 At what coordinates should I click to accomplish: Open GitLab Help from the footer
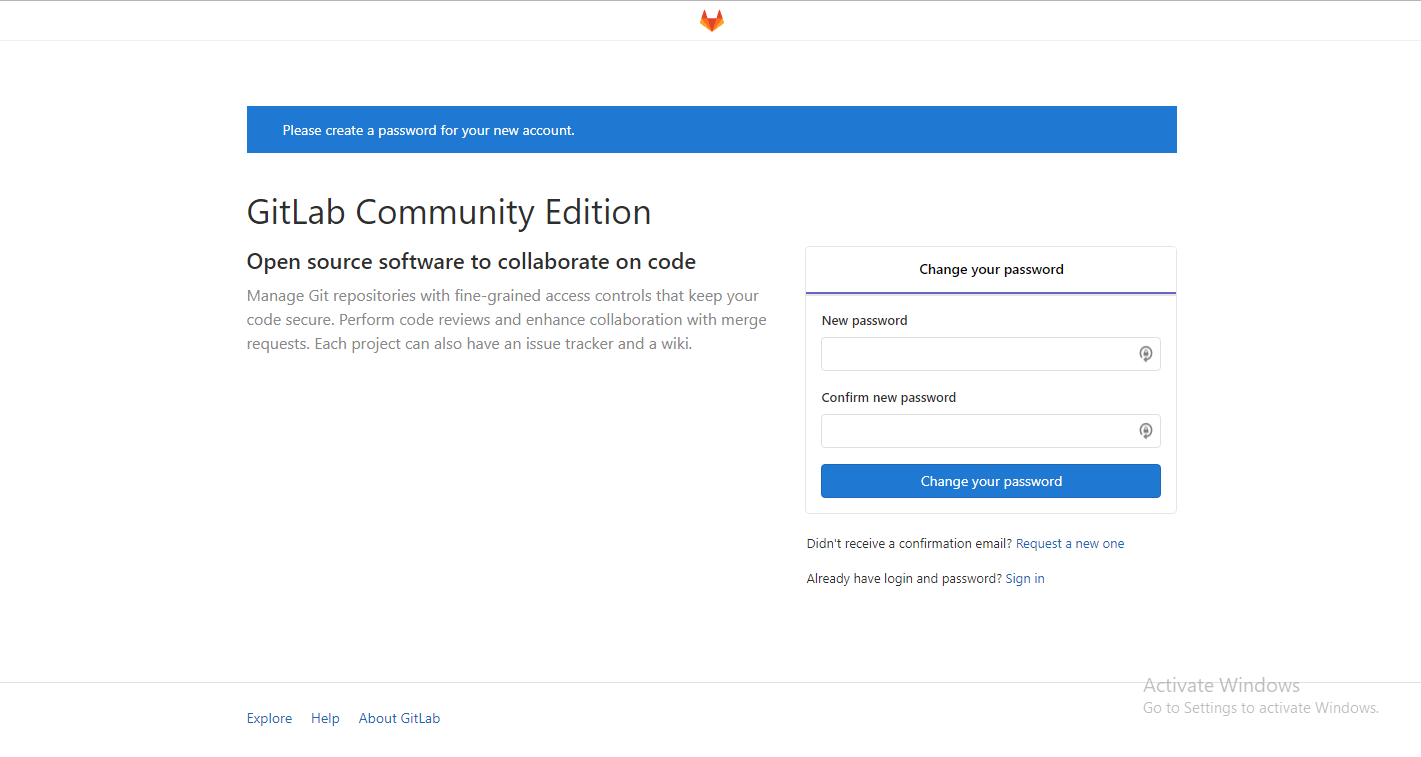[325, 718]
